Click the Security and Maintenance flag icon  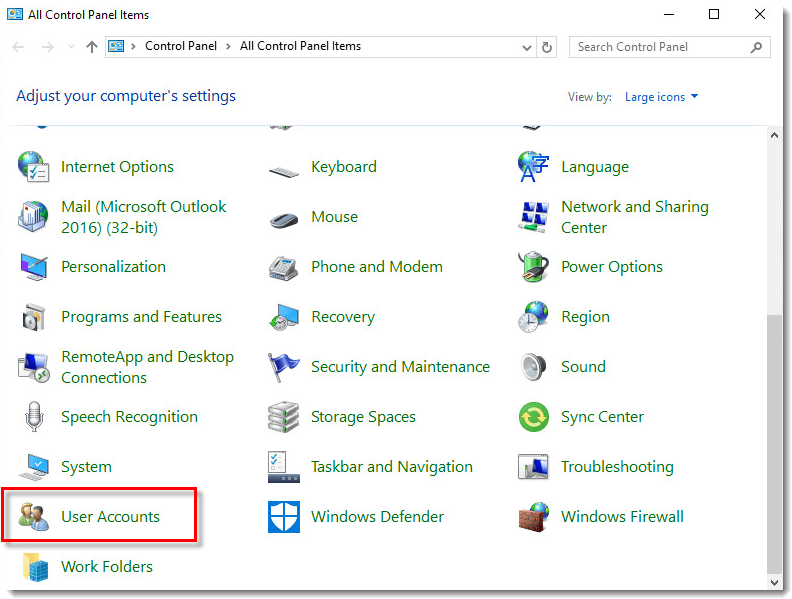(x=284, y=367)
